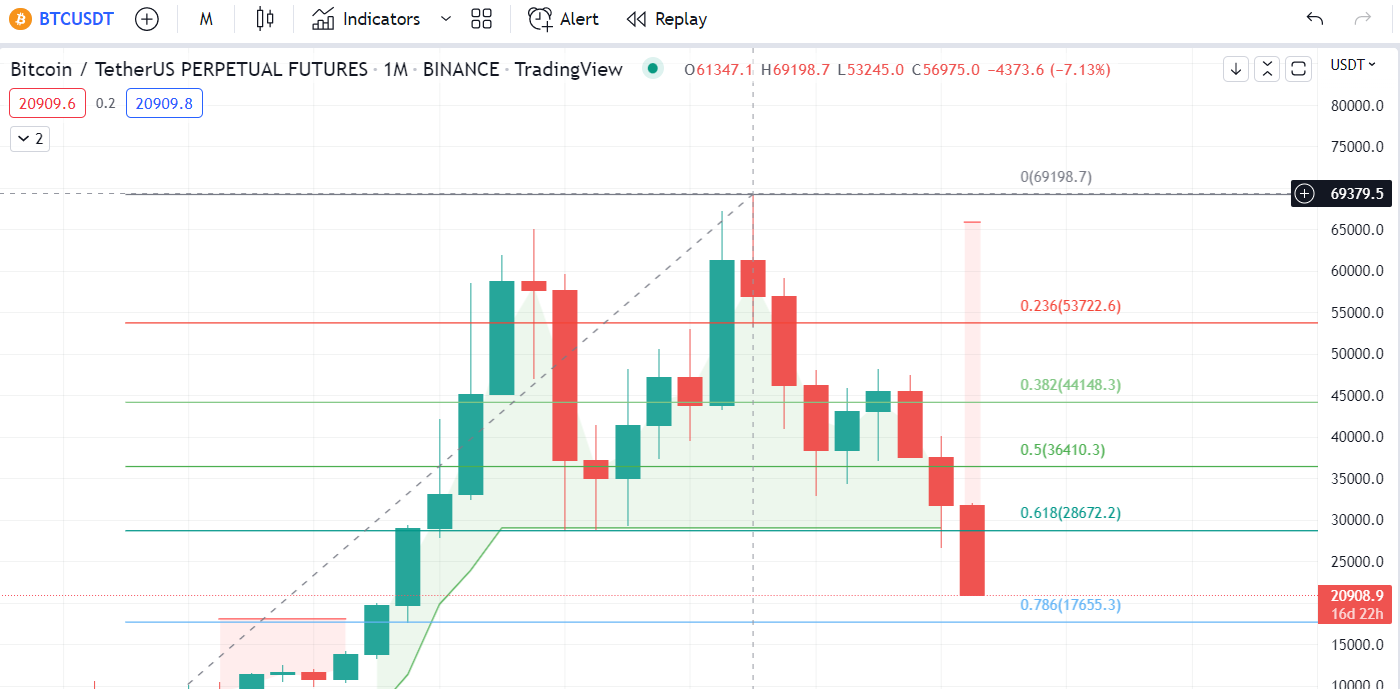Viewport: 1400px width, 689px height.
Task: Click the Bitcoin / TetherUS PERPETUAL FUTURES title
Action: pos(189,69)
